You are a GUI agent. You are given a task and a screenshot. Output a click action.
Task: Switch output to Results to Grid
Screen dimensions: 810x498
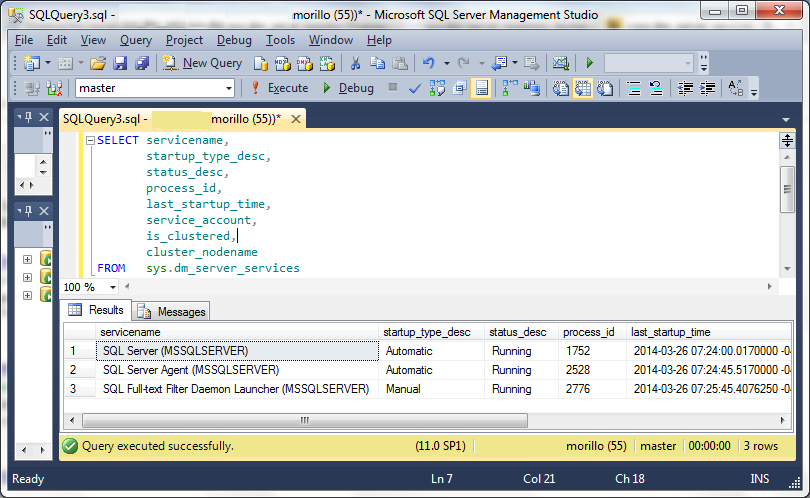click(x=583, y=88)
